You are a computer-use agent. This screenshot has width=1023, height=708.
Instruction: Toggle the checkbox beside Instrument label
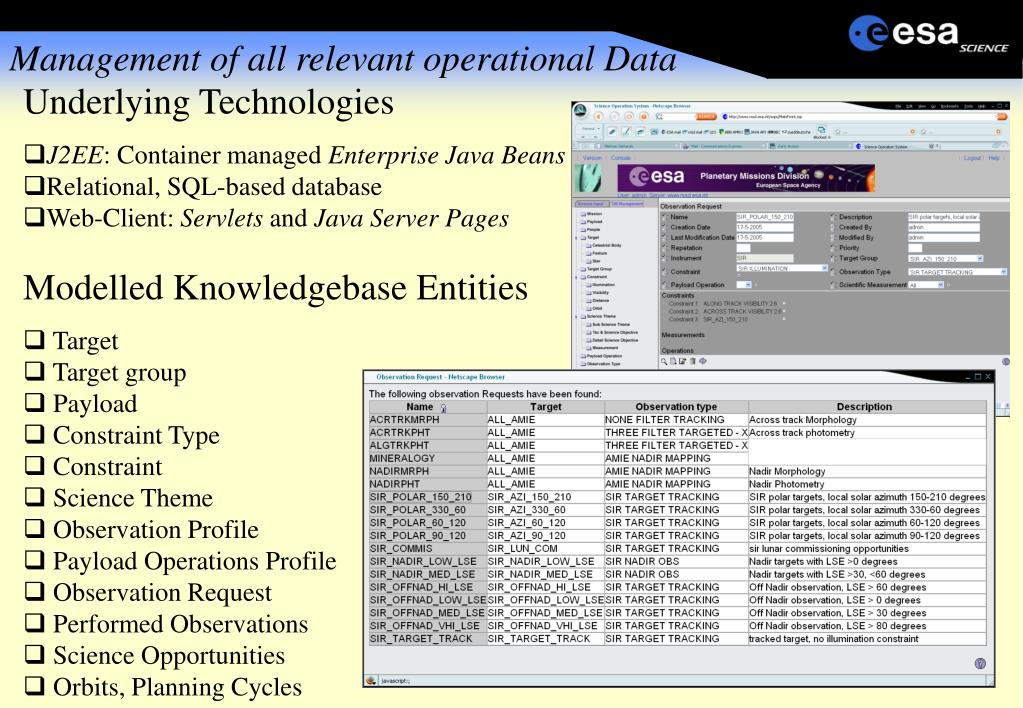pyautogui.click(x=664, y=258)
